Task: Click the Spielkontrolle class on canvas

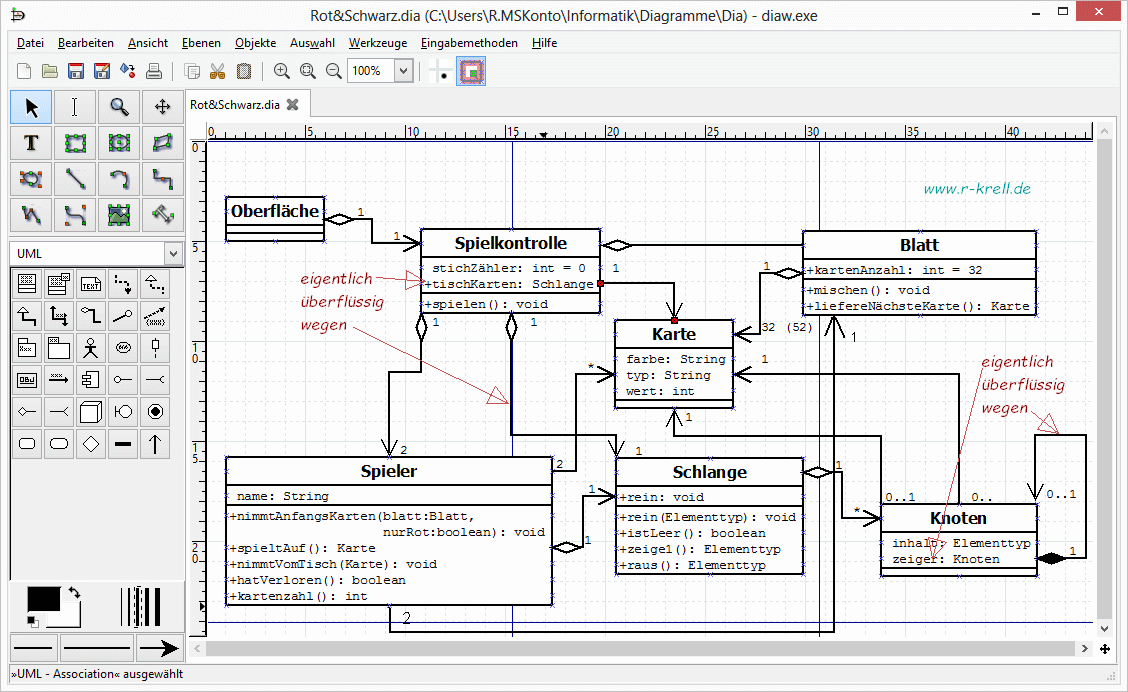Action: click(x=510, y=243)
